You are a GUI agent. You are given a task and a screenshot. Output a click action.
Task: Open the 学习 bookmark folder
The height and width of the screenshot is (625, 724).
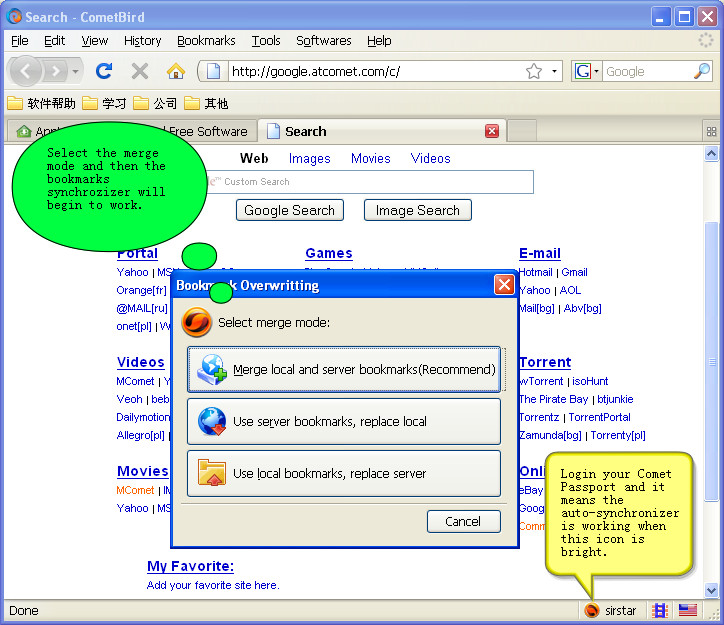(x=104, y=103)
